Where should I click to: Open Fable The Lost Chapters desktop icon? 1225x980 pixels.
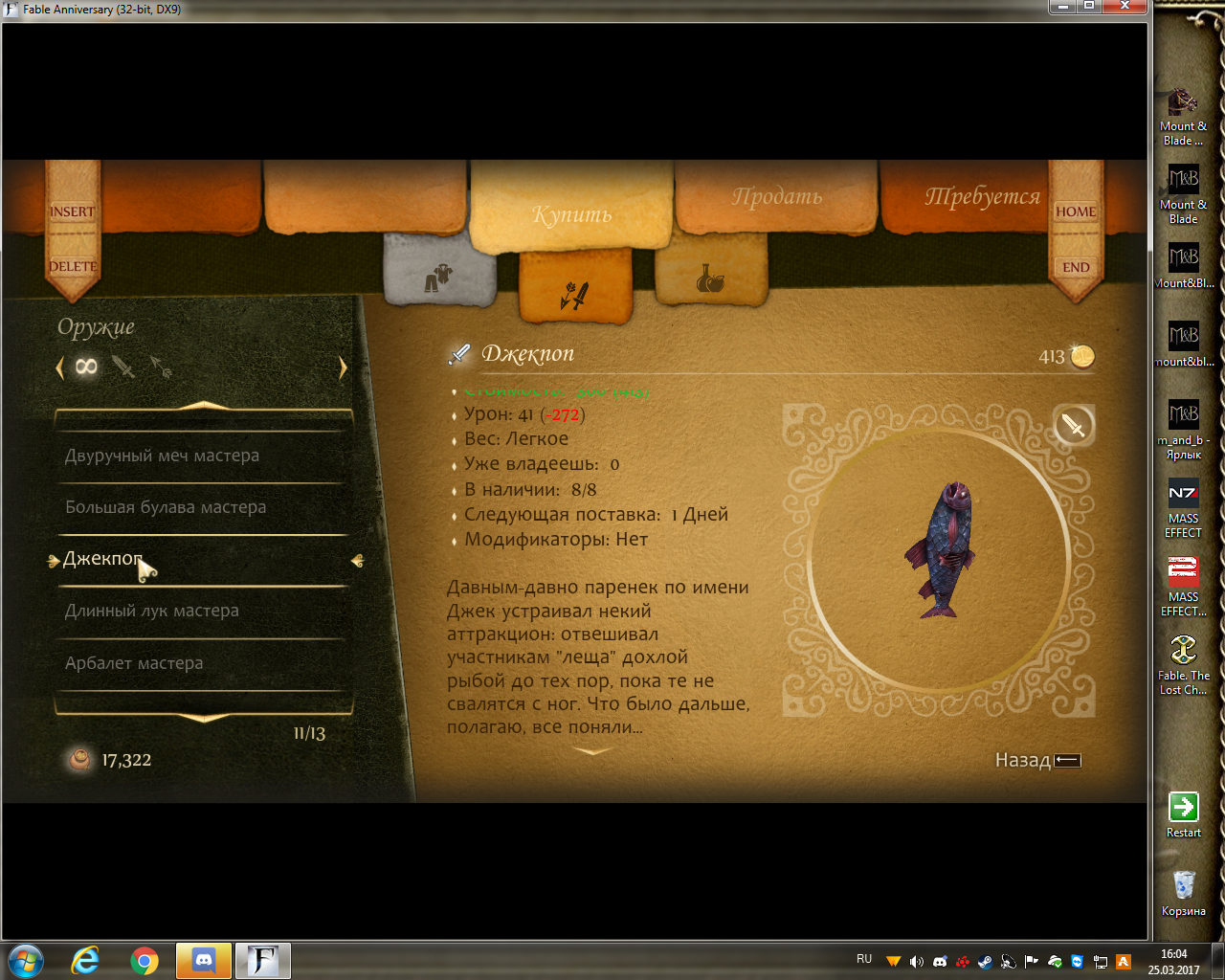click(x=1183, y=664)
